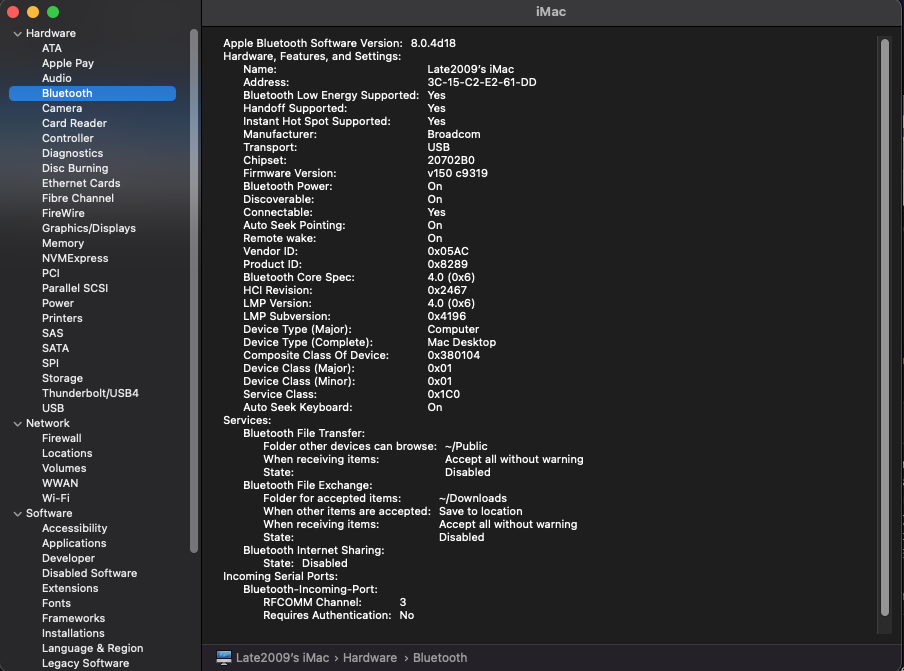Open Parallel SCSI entry
Image resolution: width=904 pixels, height=671 pixels.
point(75,288)
